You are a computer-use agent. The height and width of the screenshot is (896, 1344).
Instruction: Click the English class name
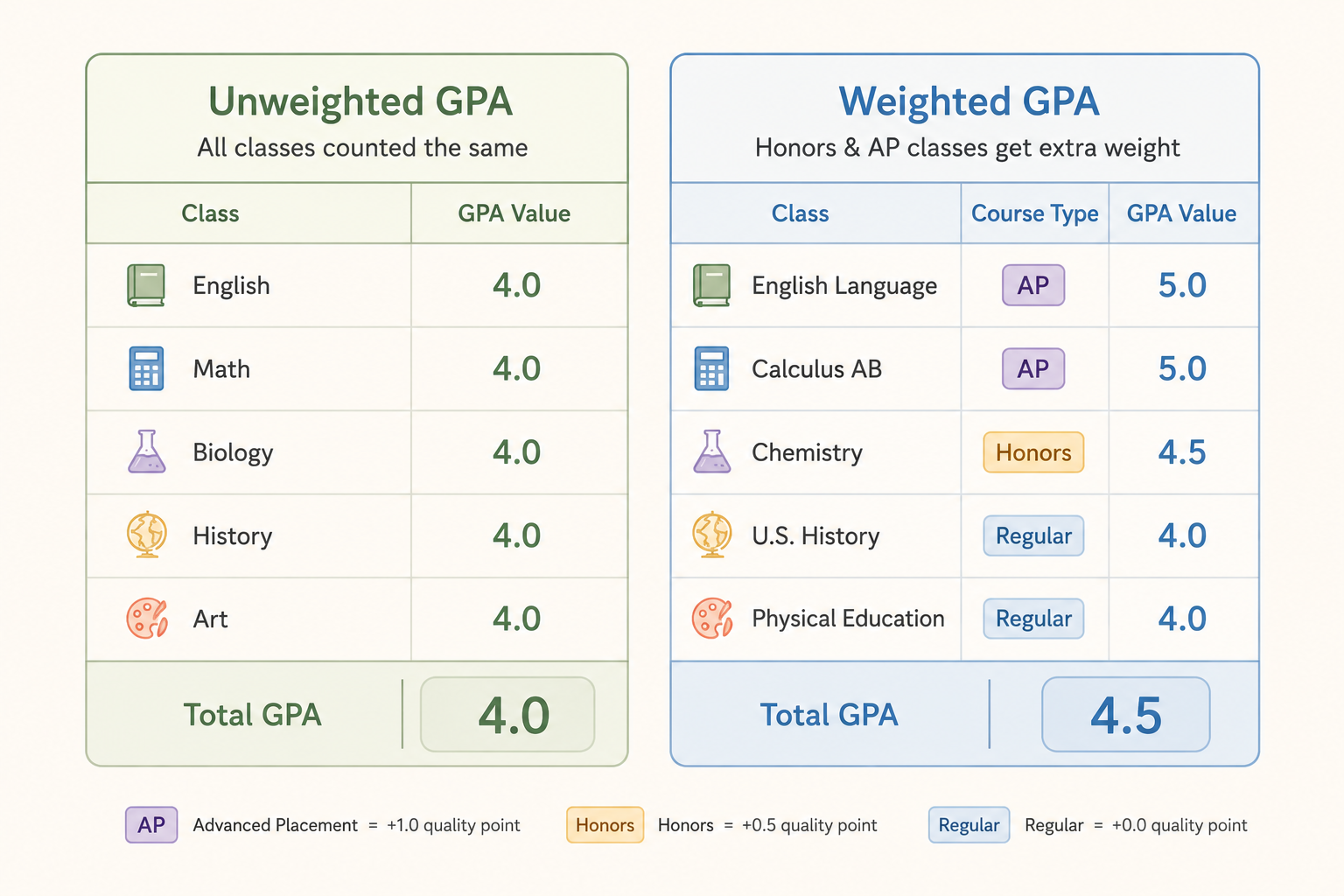[231, 286]
